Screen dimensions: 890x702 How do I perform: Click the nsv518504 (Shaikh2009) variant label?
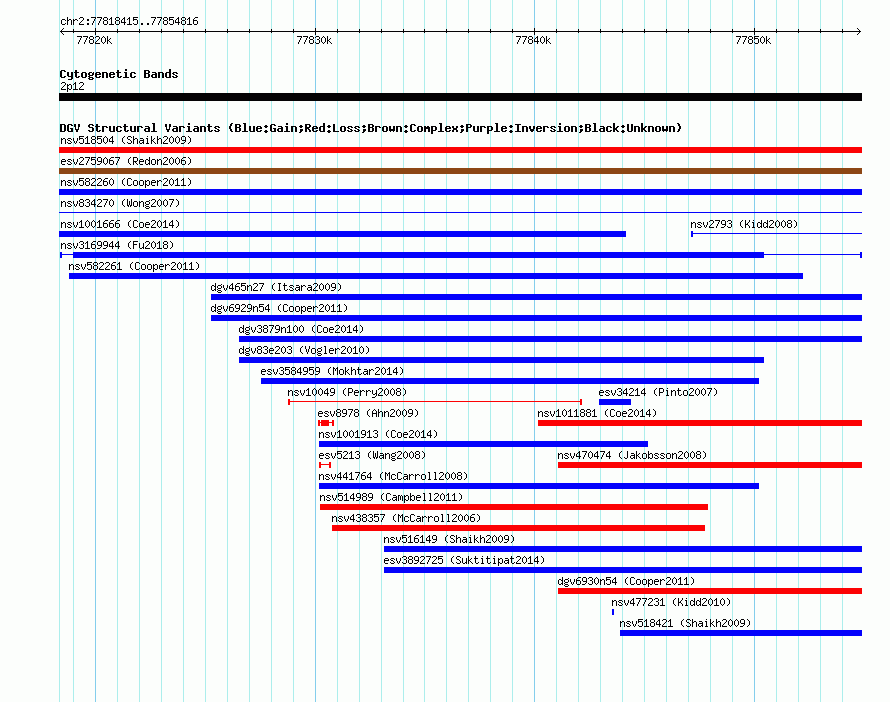point(126,140)
